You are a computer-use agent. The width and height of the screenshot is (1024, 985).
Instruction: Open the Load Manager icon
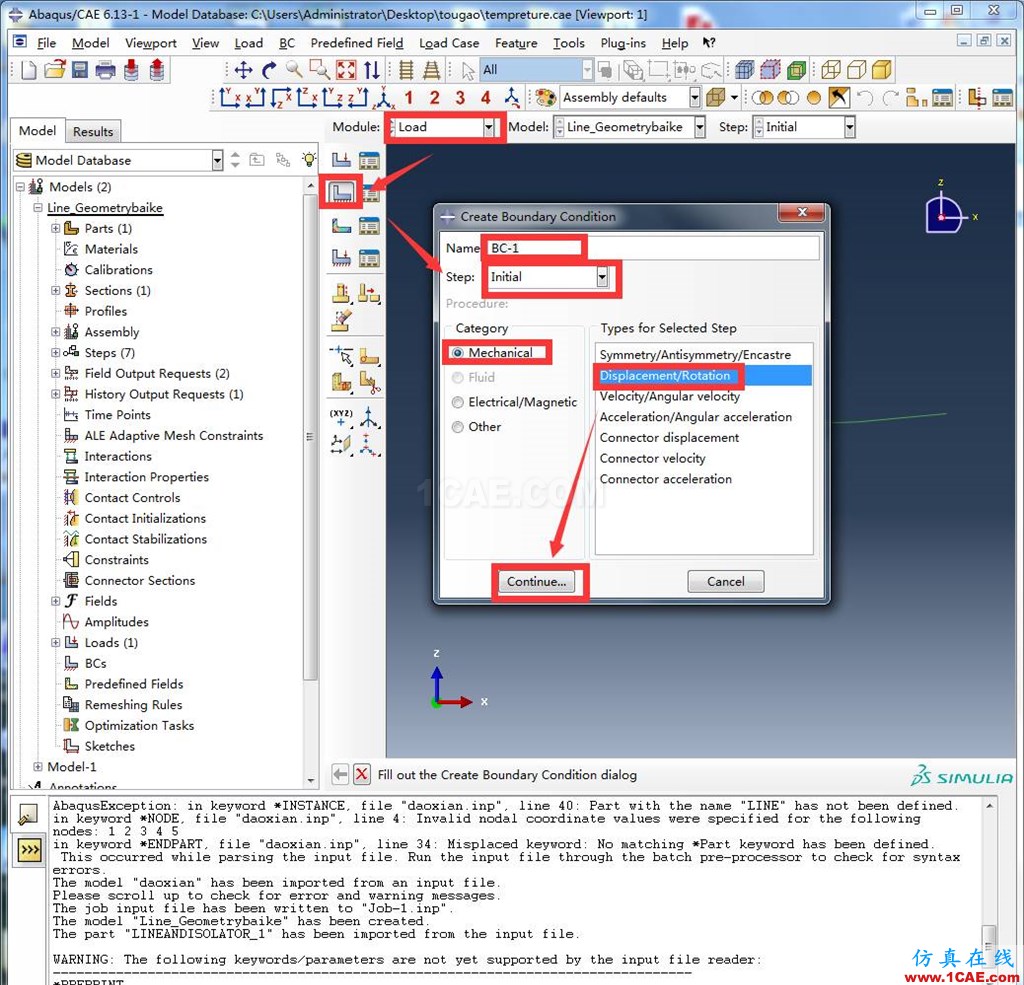[x=369, y=160]
